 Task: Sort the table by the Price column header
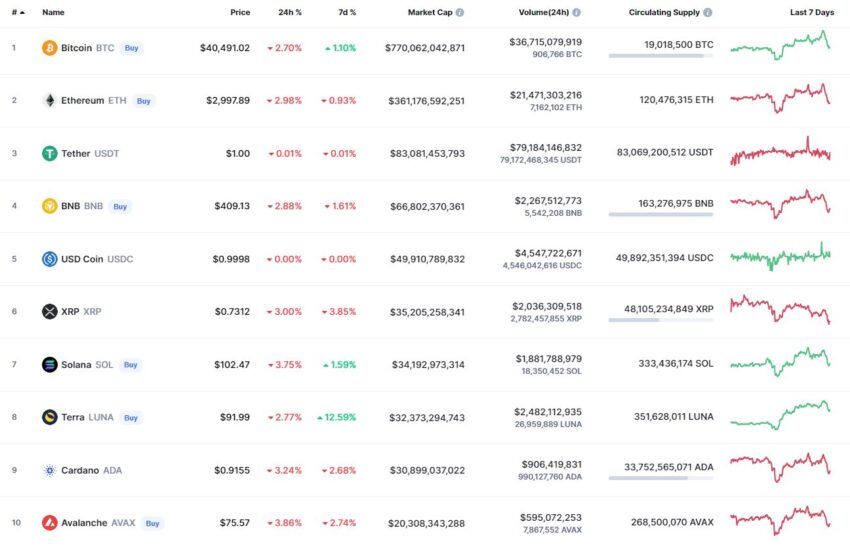(240, 12)
